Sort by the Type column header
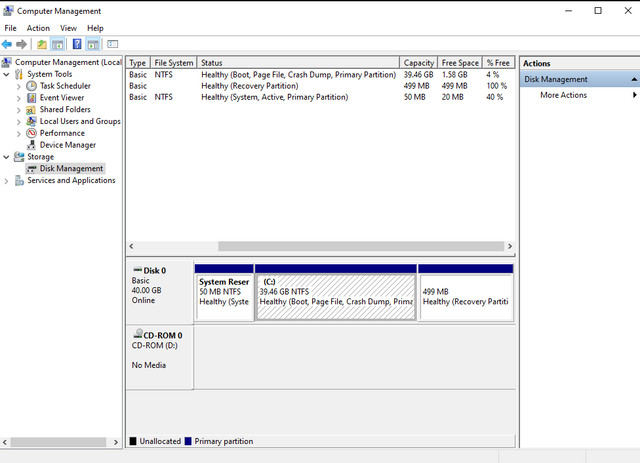 click(138, 63)
